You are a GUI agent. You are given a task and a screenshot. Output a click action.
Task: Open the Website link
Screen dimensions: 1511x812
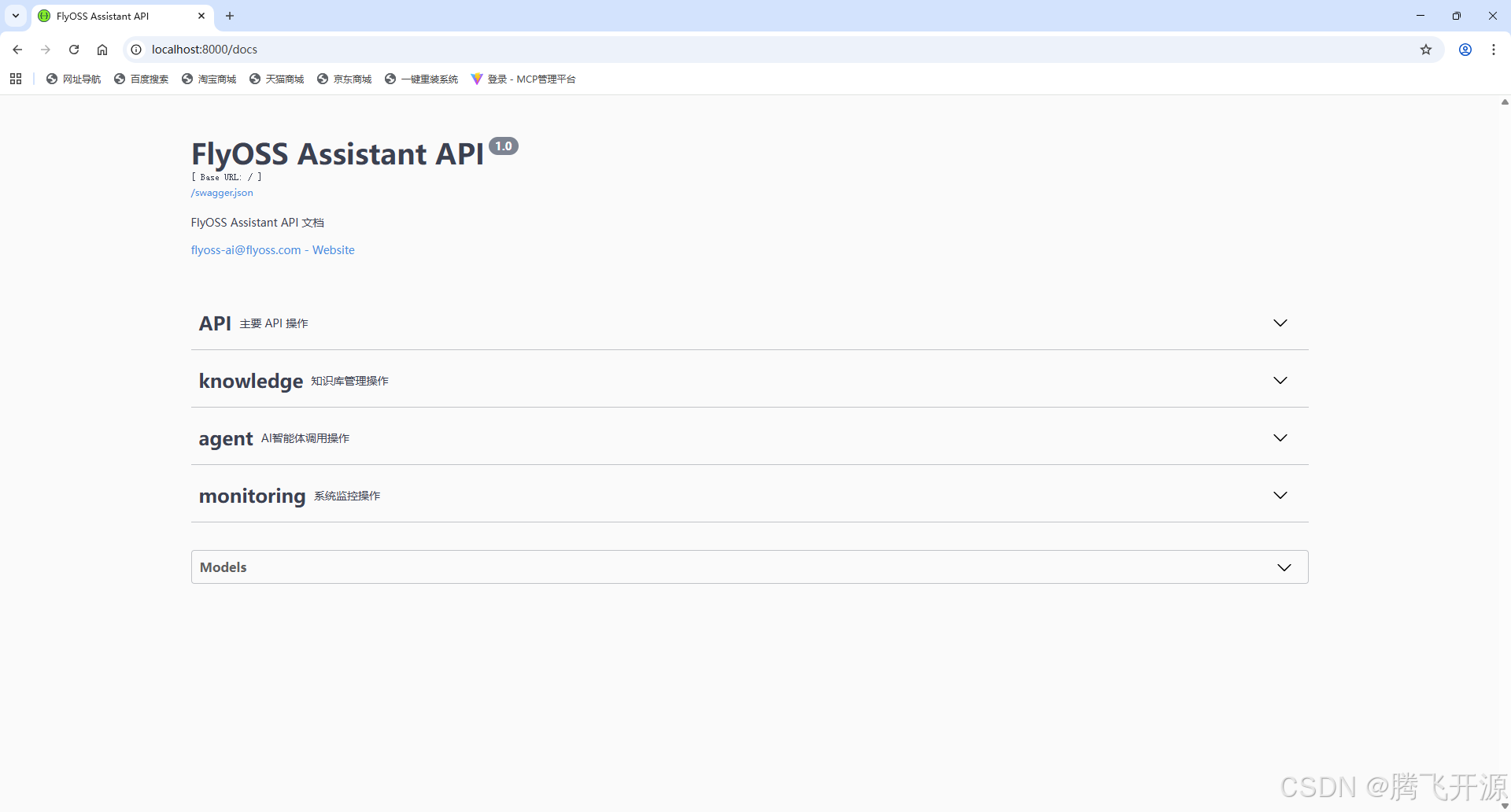click(x=334, y=250)
